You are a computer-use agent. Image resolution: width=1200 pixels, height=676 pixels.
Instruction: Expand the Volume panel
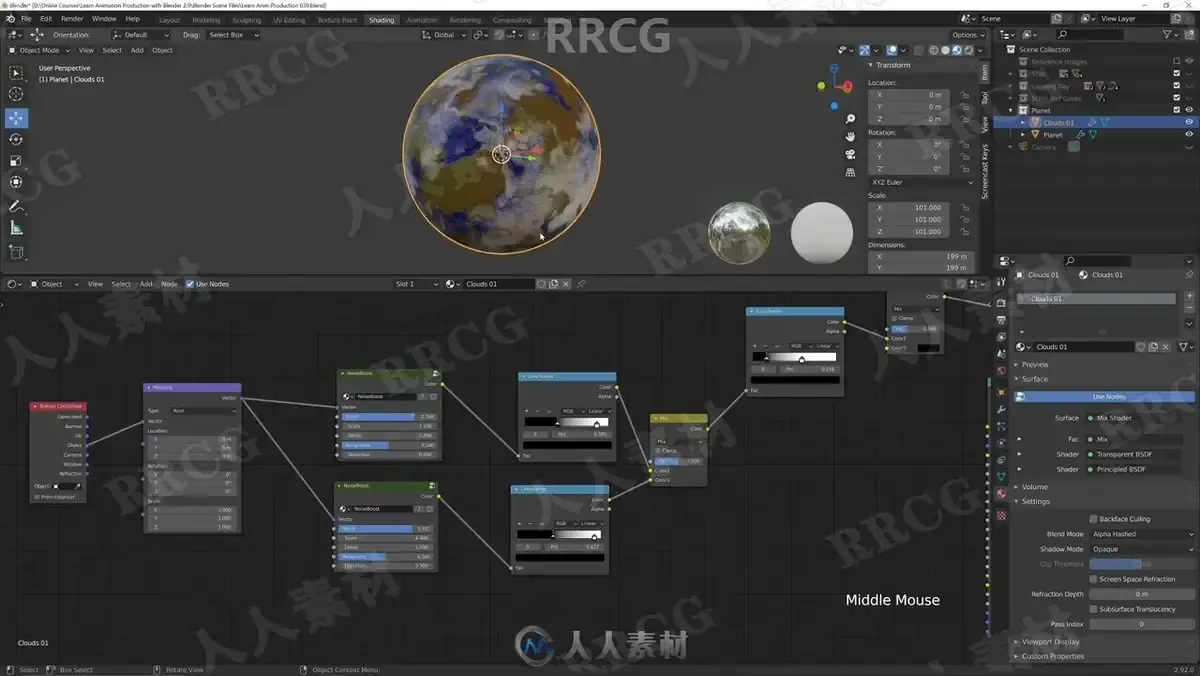[x=1033, y=487]
